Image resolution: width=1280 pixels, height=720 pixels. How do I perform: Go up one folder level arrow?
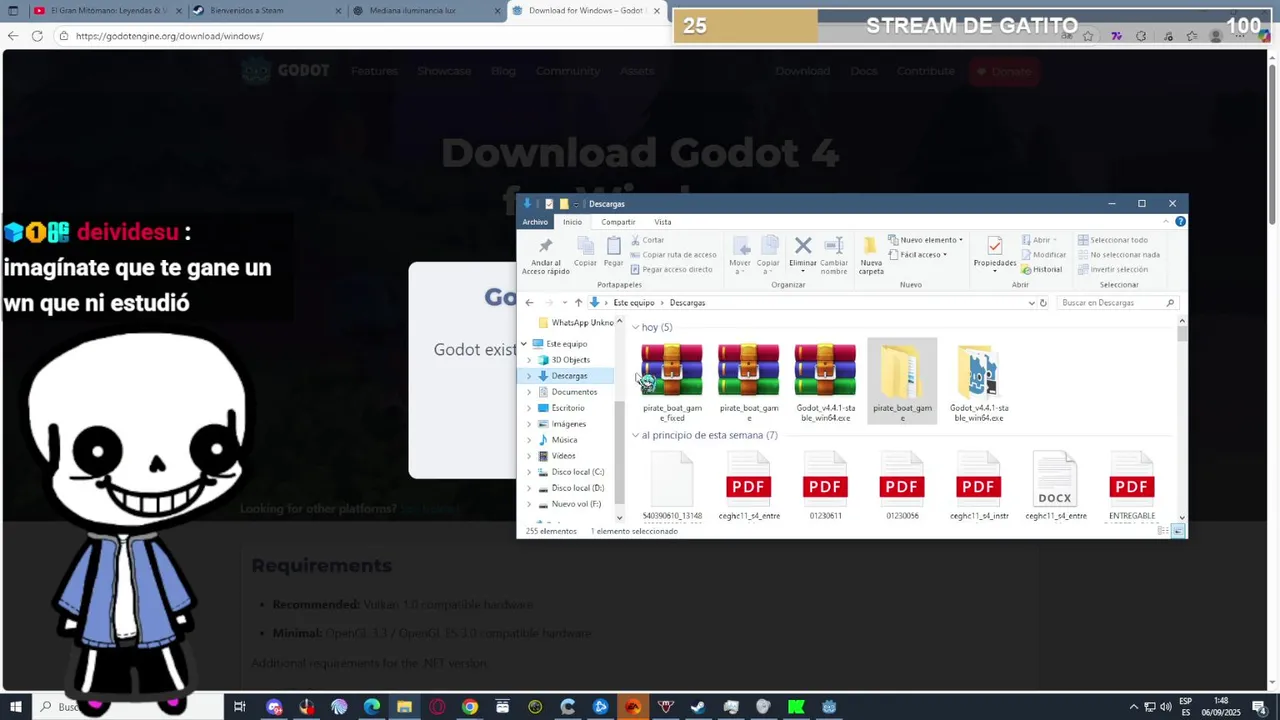tap(578, 302)
